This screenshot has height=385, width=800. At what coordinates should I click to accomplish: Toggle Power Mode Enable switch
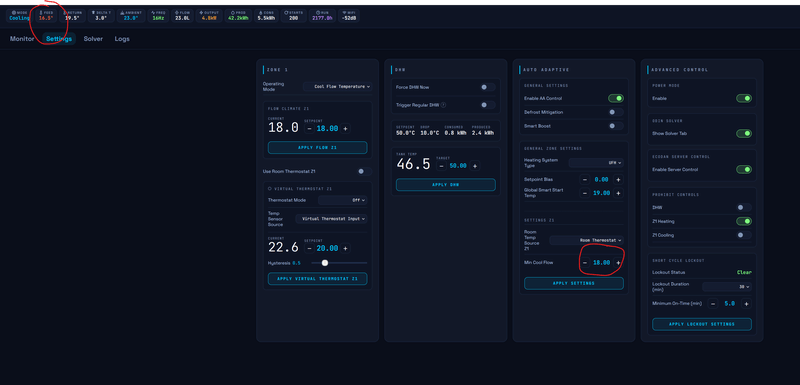[744, 98]
